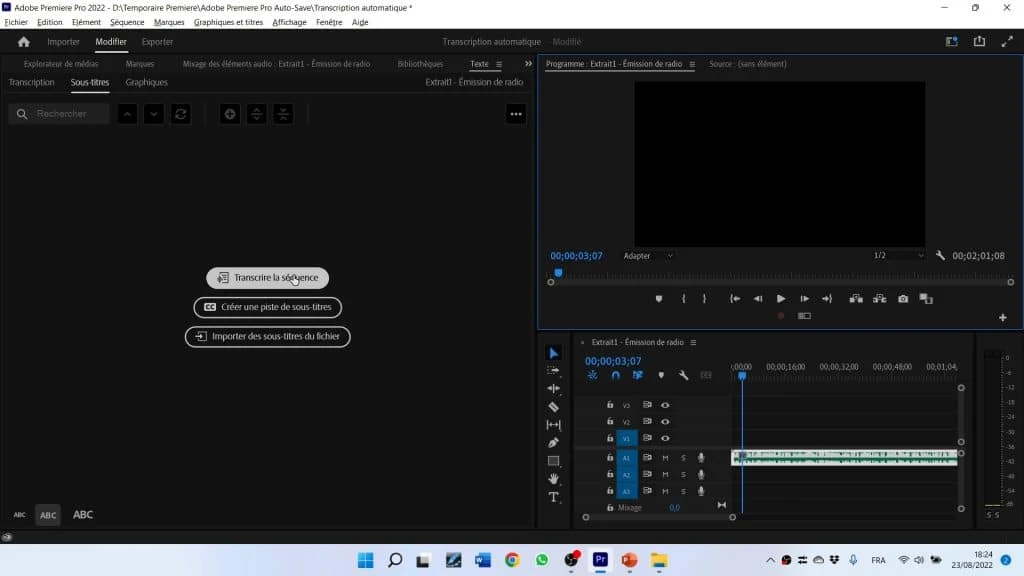Click Transcrire la séquence button
1024x576 pixels.
tap(268, 278)
